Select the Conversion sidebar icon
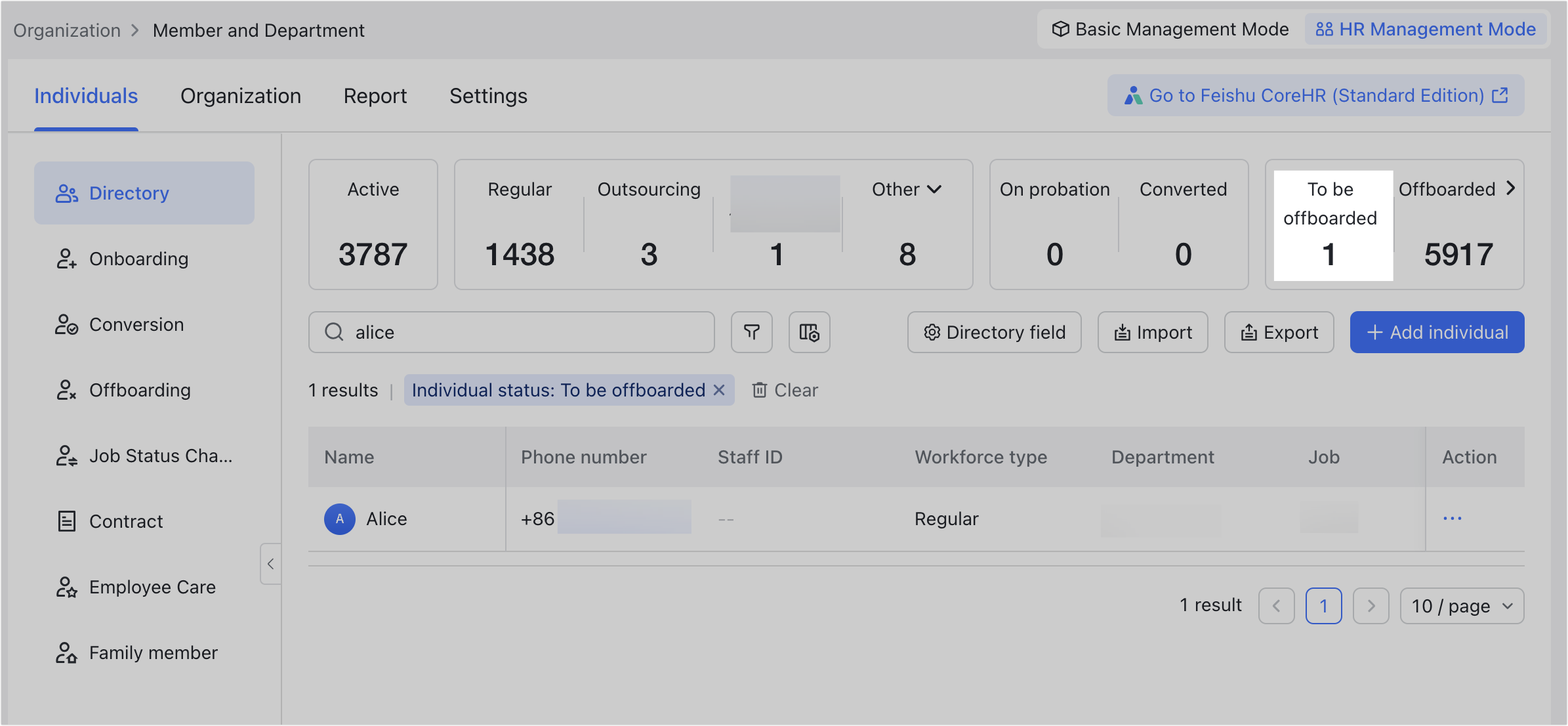The height and width of the screenshot is (726, 1568). tap(66, 325)
